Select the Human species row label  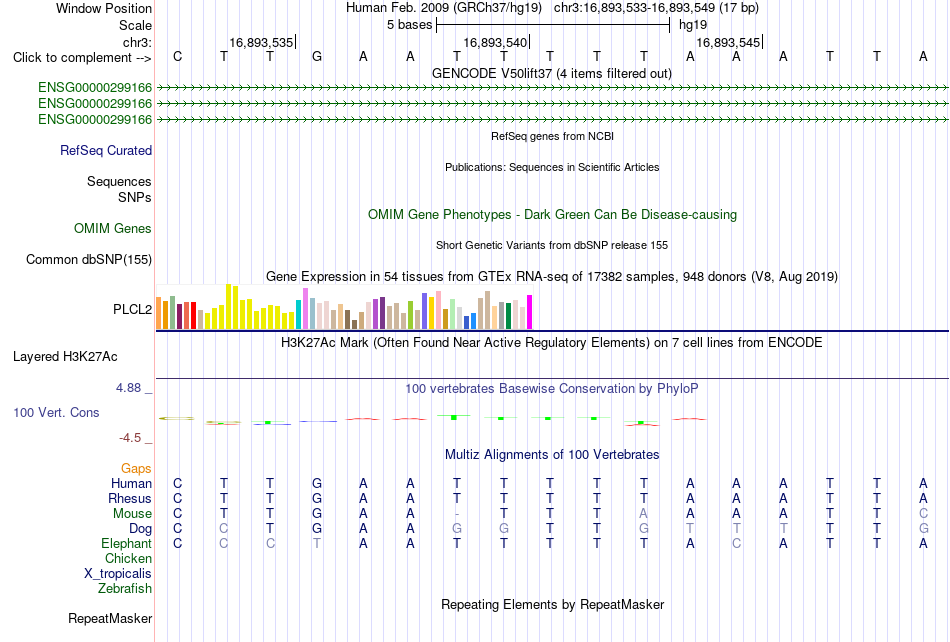click(131, 483)
